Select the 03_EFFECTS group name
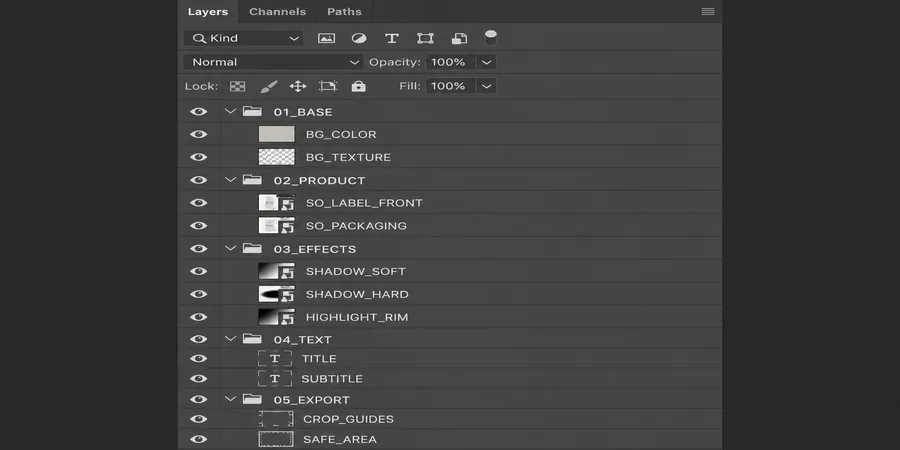 pyautogui.click(x=315, y=249)
